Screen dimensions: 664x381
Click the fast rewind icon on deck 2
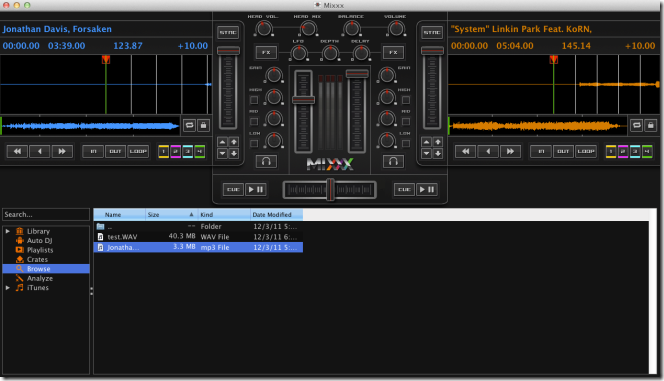[465, 151]
